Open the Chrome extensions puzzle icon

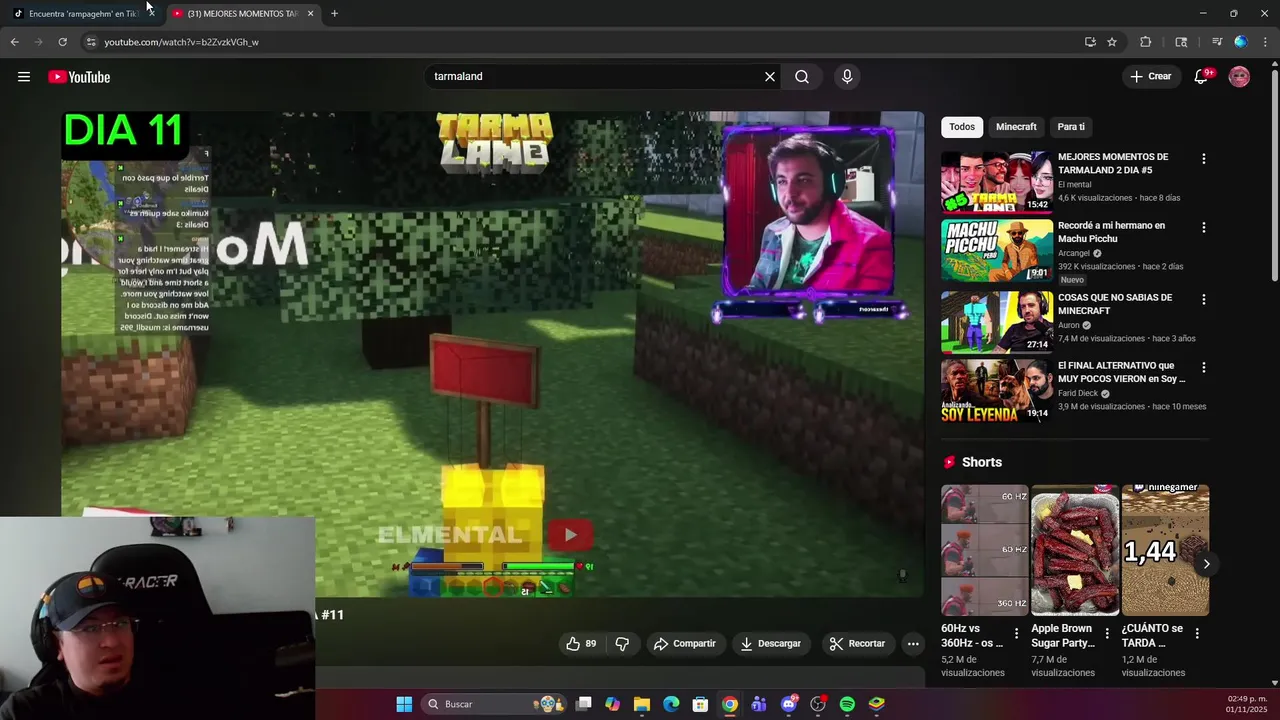click(x=1146, y=42)
